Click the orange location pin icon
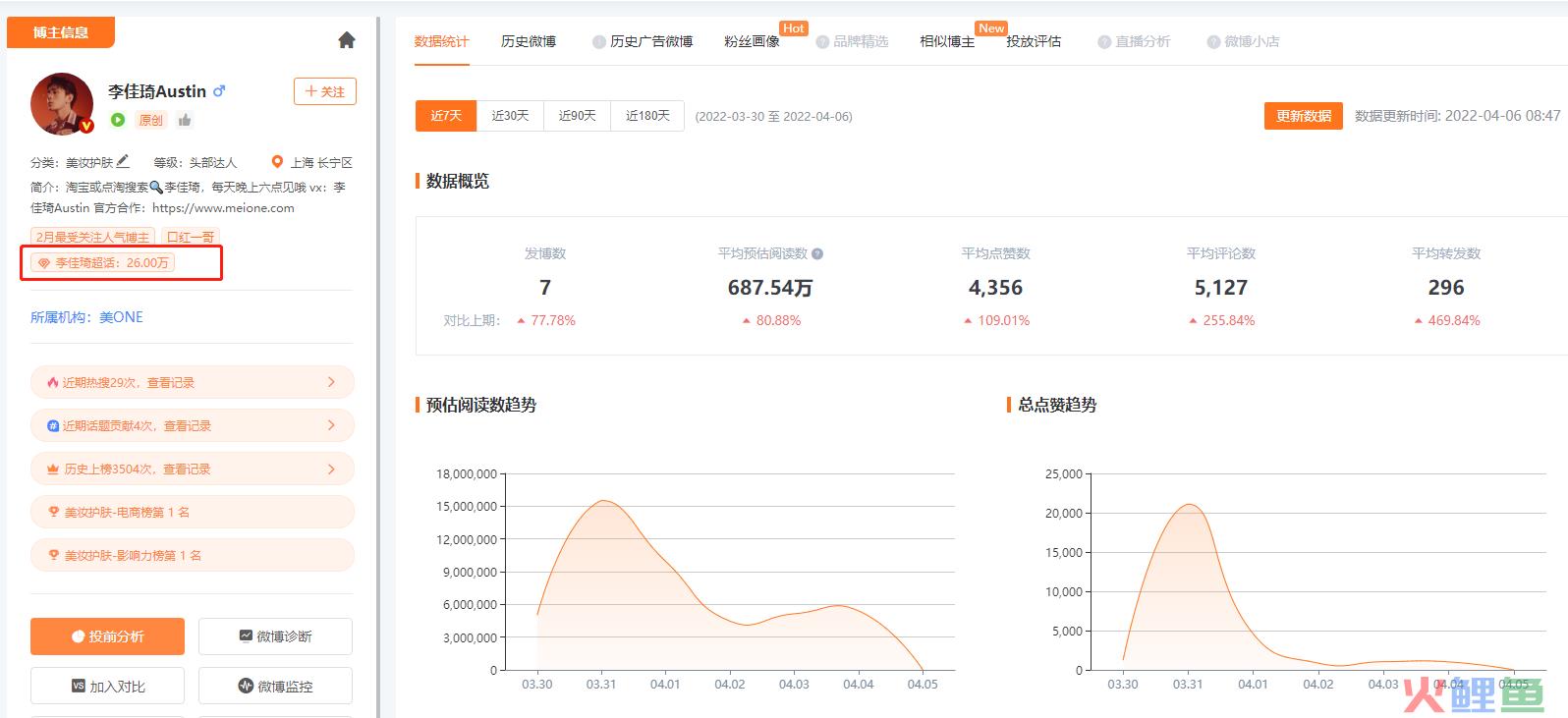 point(277,162)
